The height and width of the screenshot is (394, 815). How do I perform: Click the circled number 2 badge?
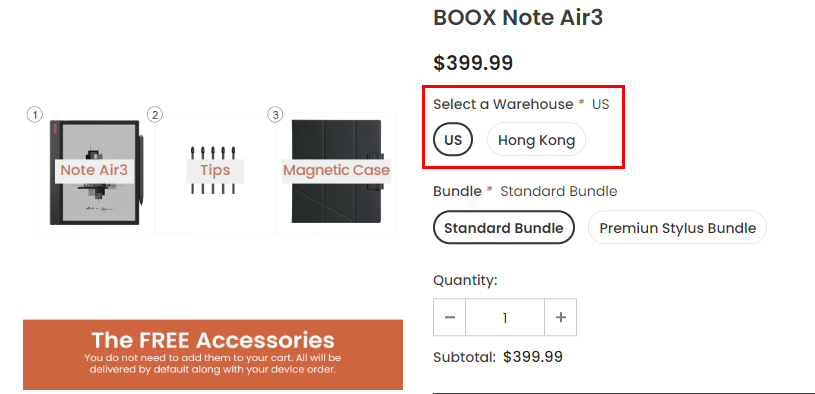(155, 115)
